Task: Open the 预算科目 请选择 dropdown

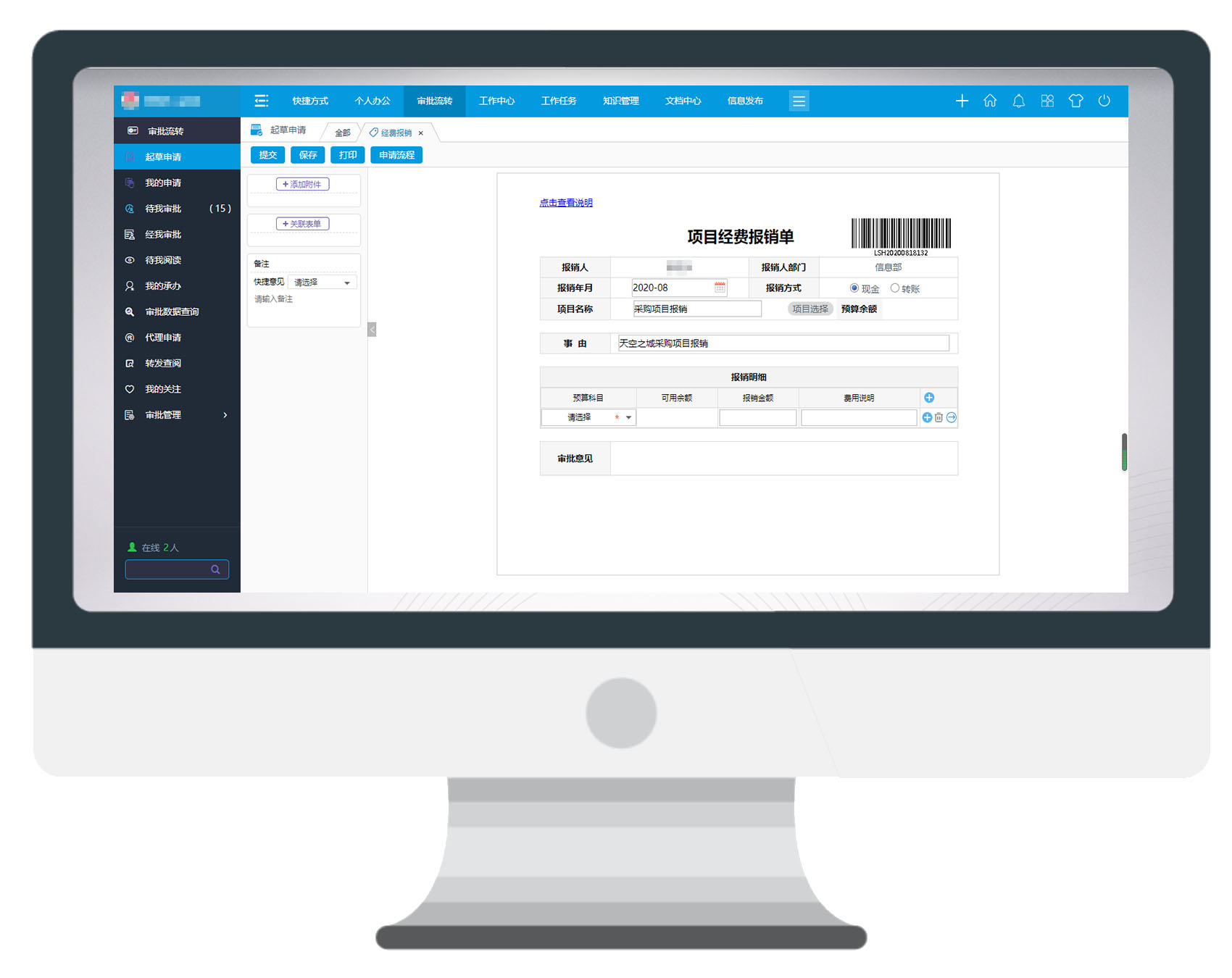Action: pyautogui.click(x=588, y=417)
